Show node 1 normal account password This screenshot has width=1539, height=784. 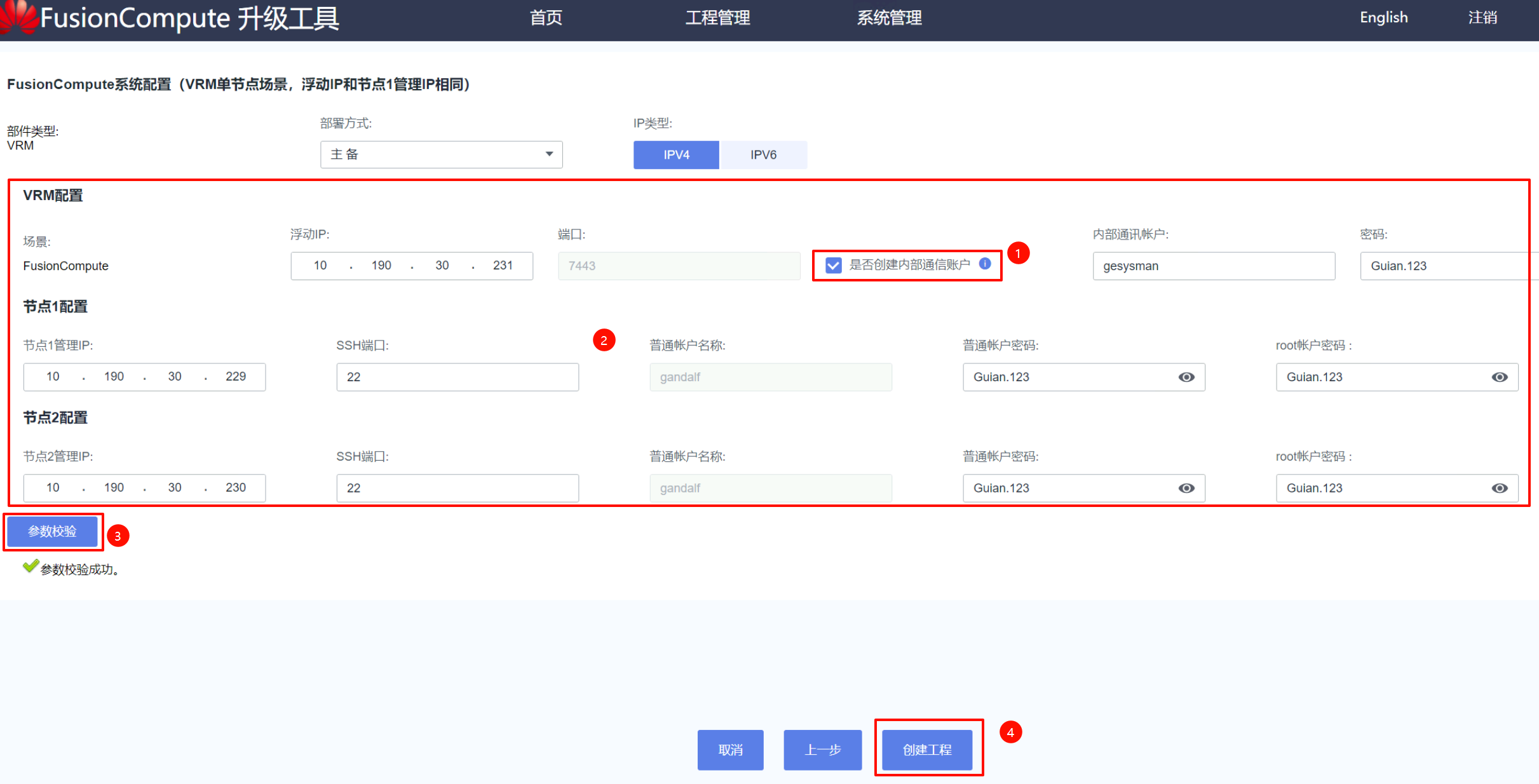click(x=1186, y=377)
